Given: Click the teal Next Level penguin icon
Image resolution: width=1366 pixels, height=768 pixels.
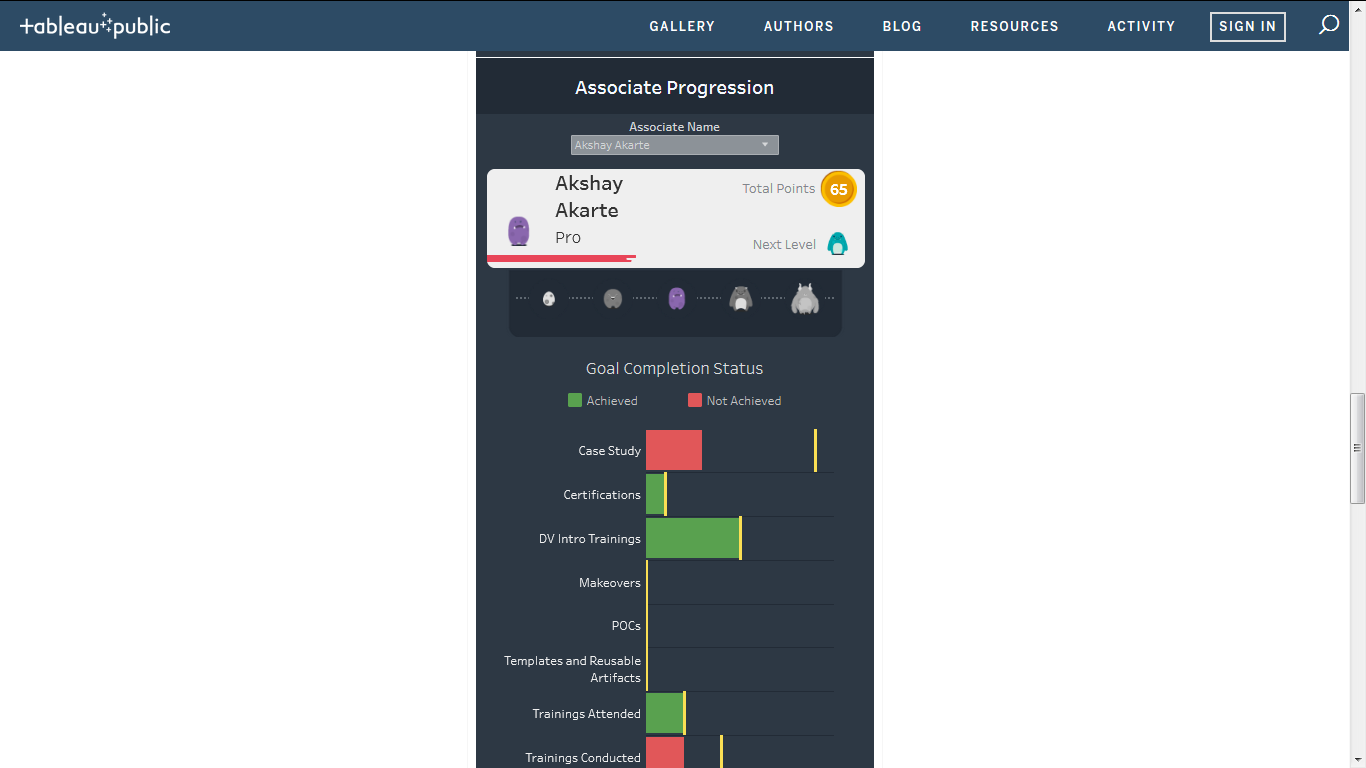Looking at the screenshot, I should coord(838,244).
